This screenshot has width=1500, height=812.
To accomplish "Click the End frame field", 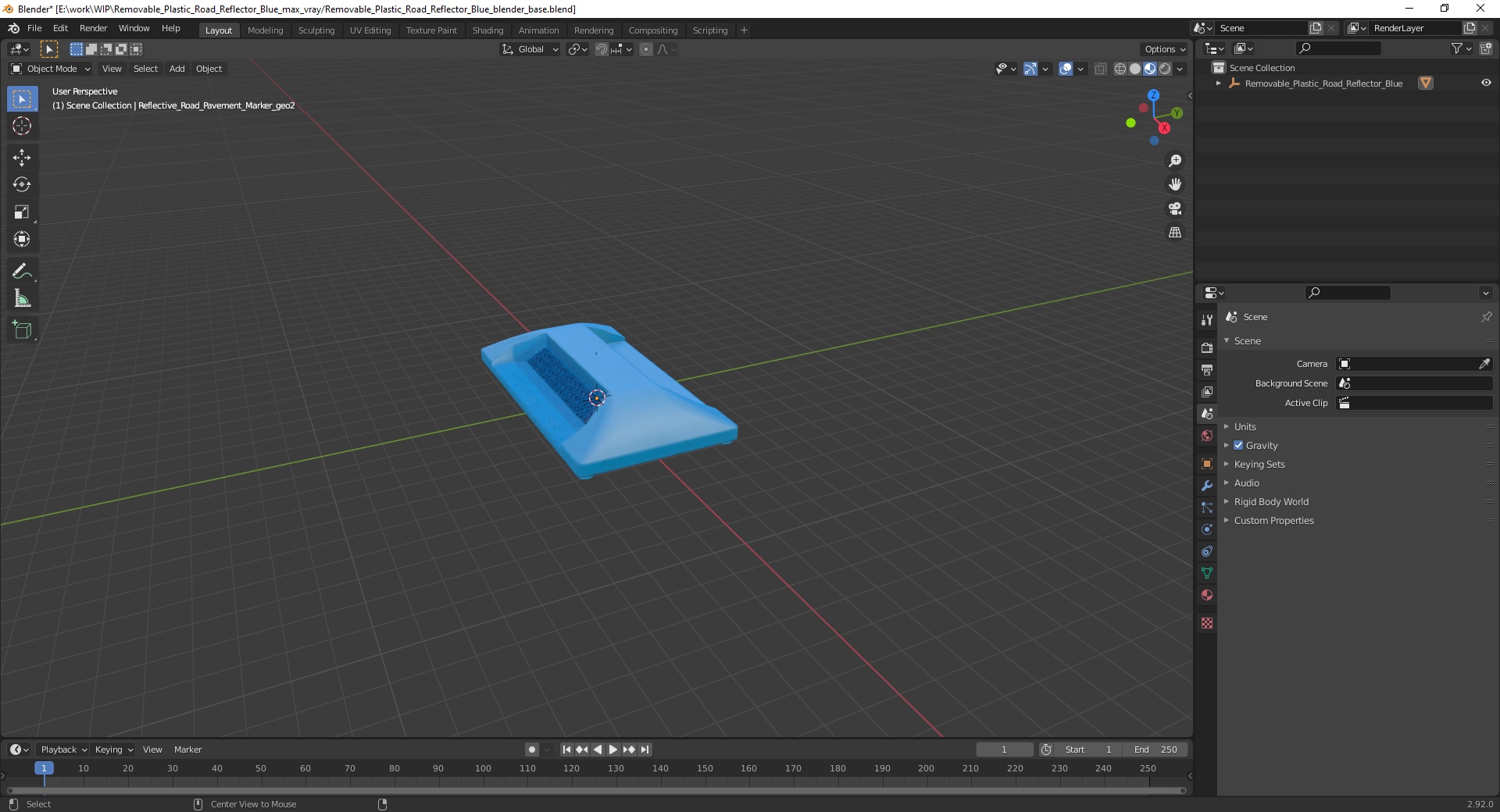I will point(1155,750).
